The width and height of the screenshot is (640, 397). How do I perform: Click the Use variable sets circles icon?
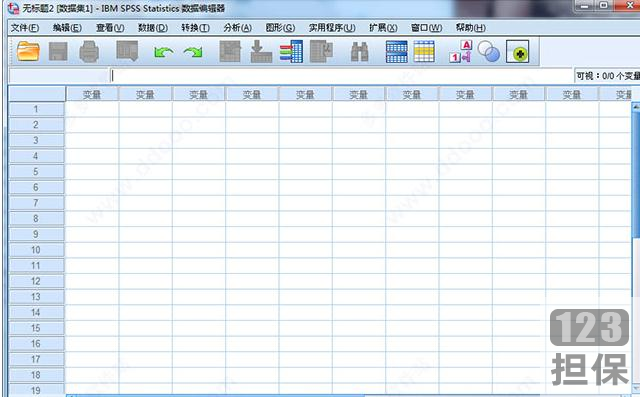pos(489,52)
